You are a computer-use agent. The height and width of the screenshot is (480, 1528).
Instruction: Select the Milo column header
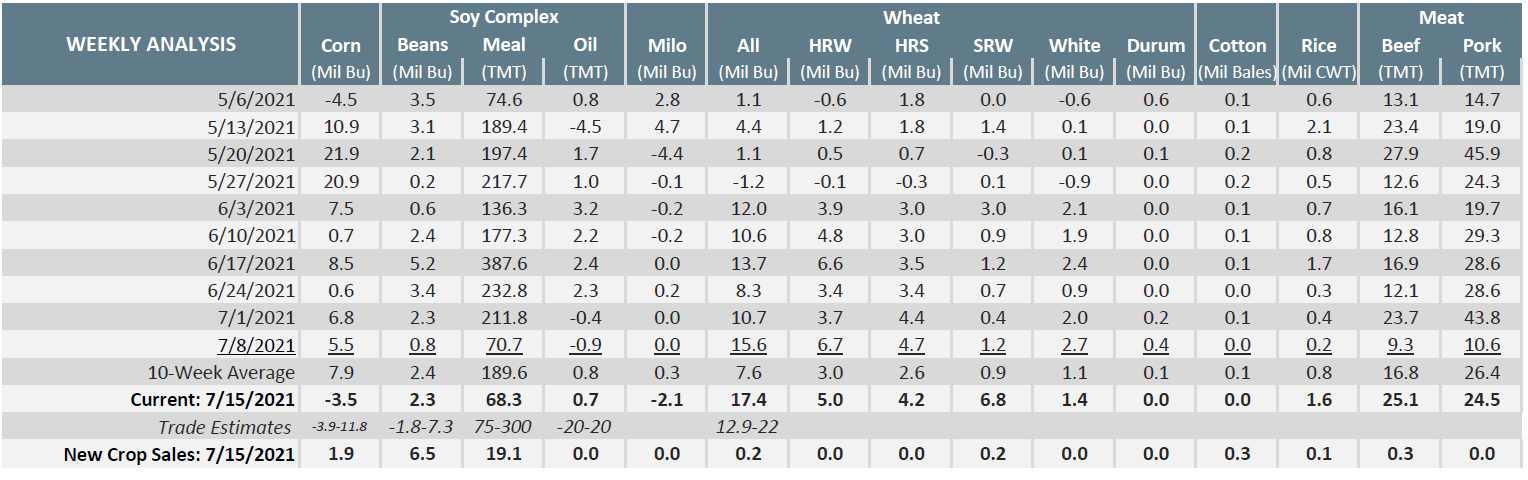coord(666,46)
